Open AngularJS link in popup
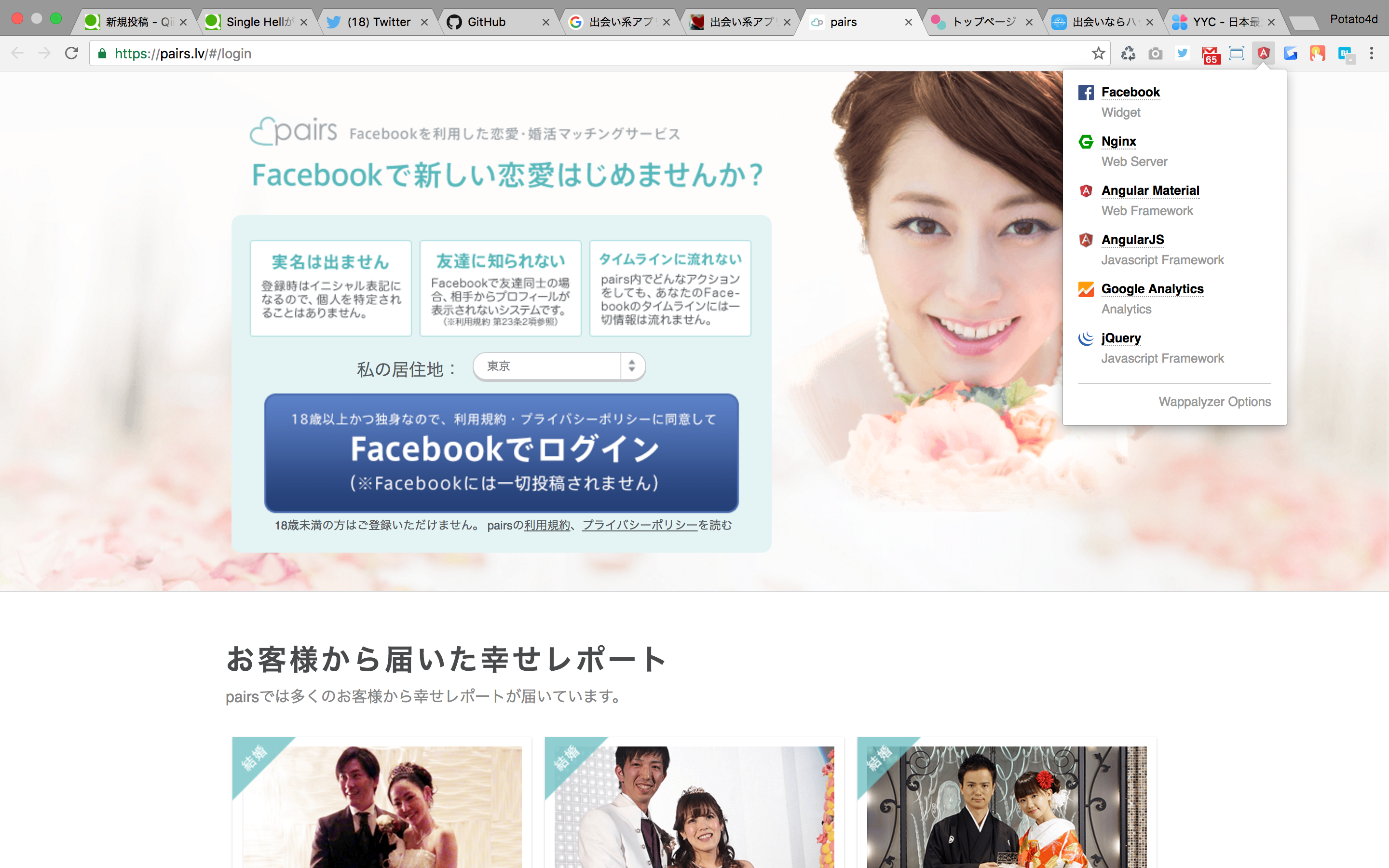 click(1132, 240)
